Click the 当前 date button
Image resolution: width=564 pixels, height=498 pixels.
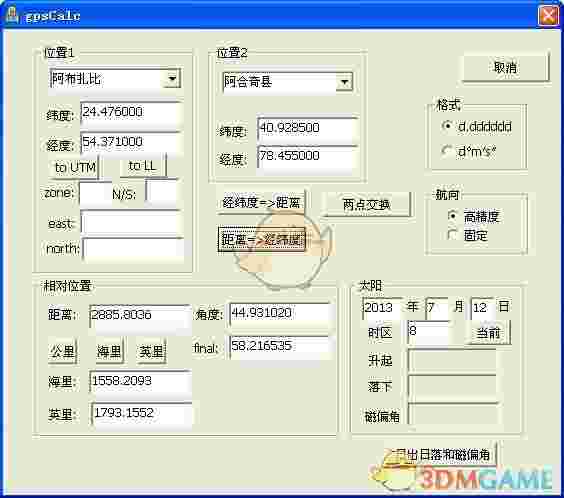(x=488, y=333)
